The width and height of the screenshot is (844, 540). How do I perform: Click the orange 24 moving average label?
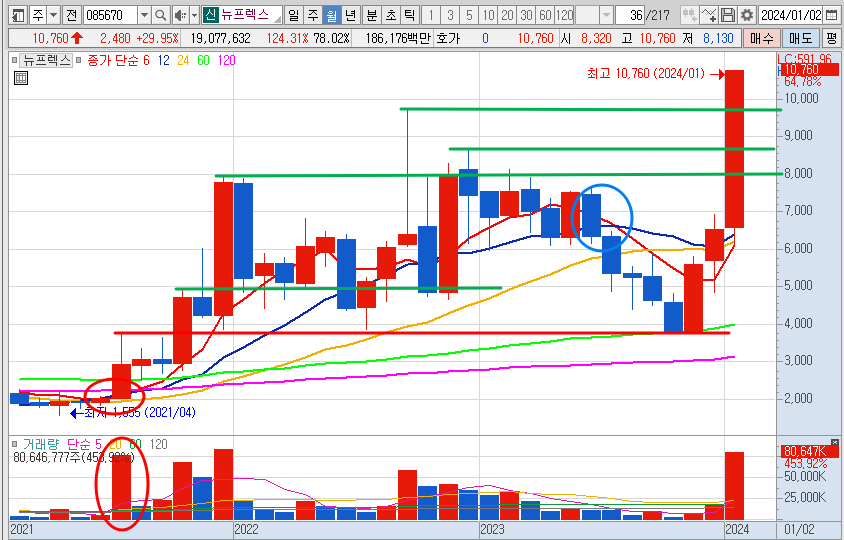click(x=183, y=60)
